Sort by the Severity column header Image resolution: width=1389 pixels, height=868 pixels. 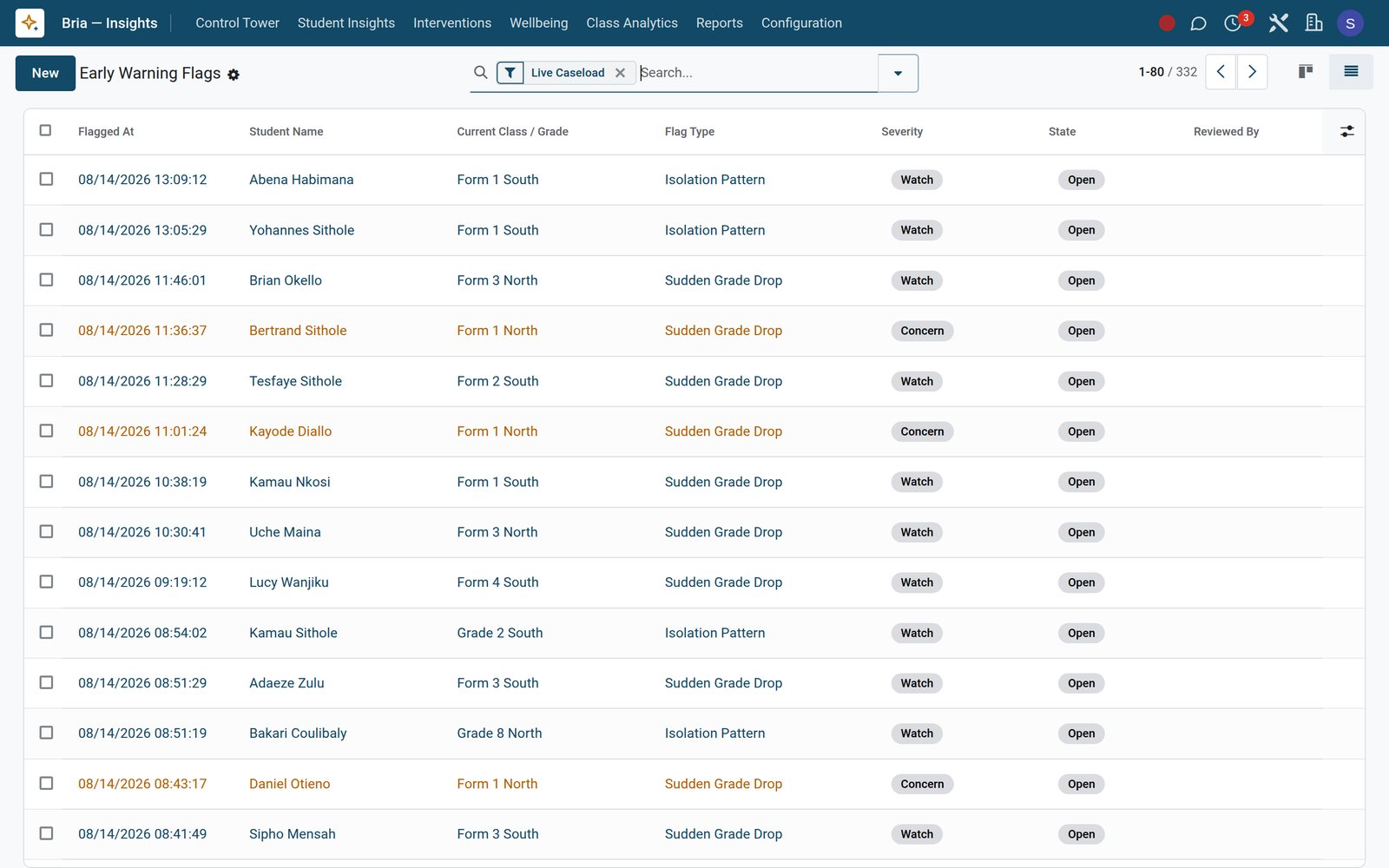click(x=902, y=132)
